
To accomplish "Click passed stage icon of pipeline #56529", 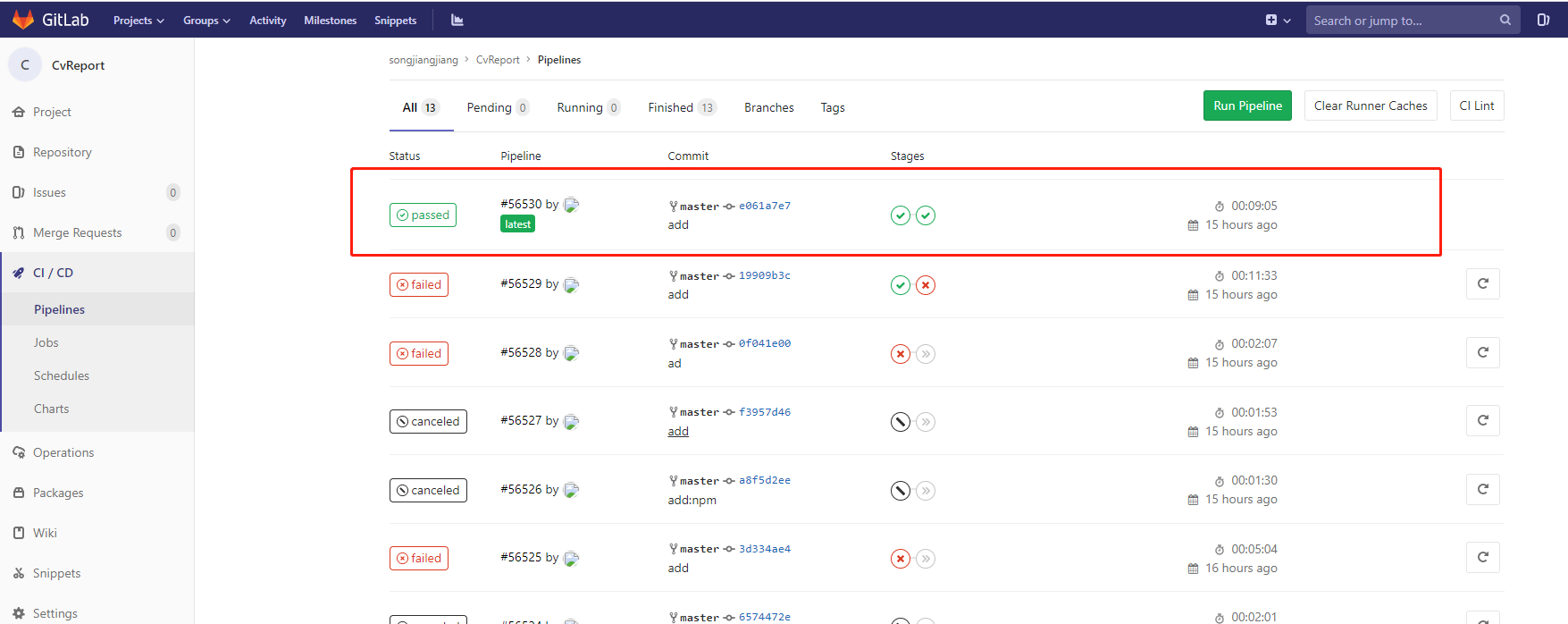I will click(901, 285).
